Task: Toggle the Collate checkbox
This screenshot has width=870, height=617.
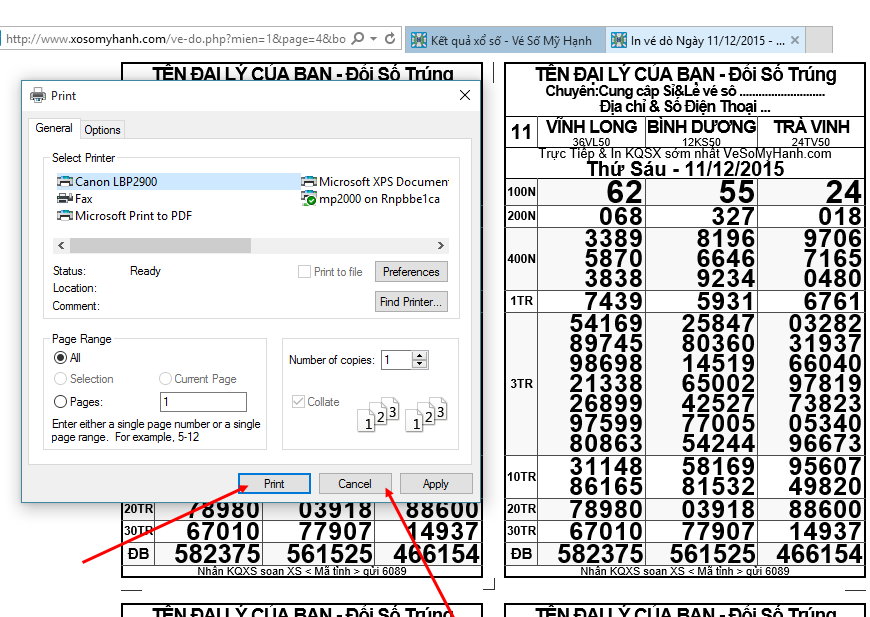Action: coord(298,402)
